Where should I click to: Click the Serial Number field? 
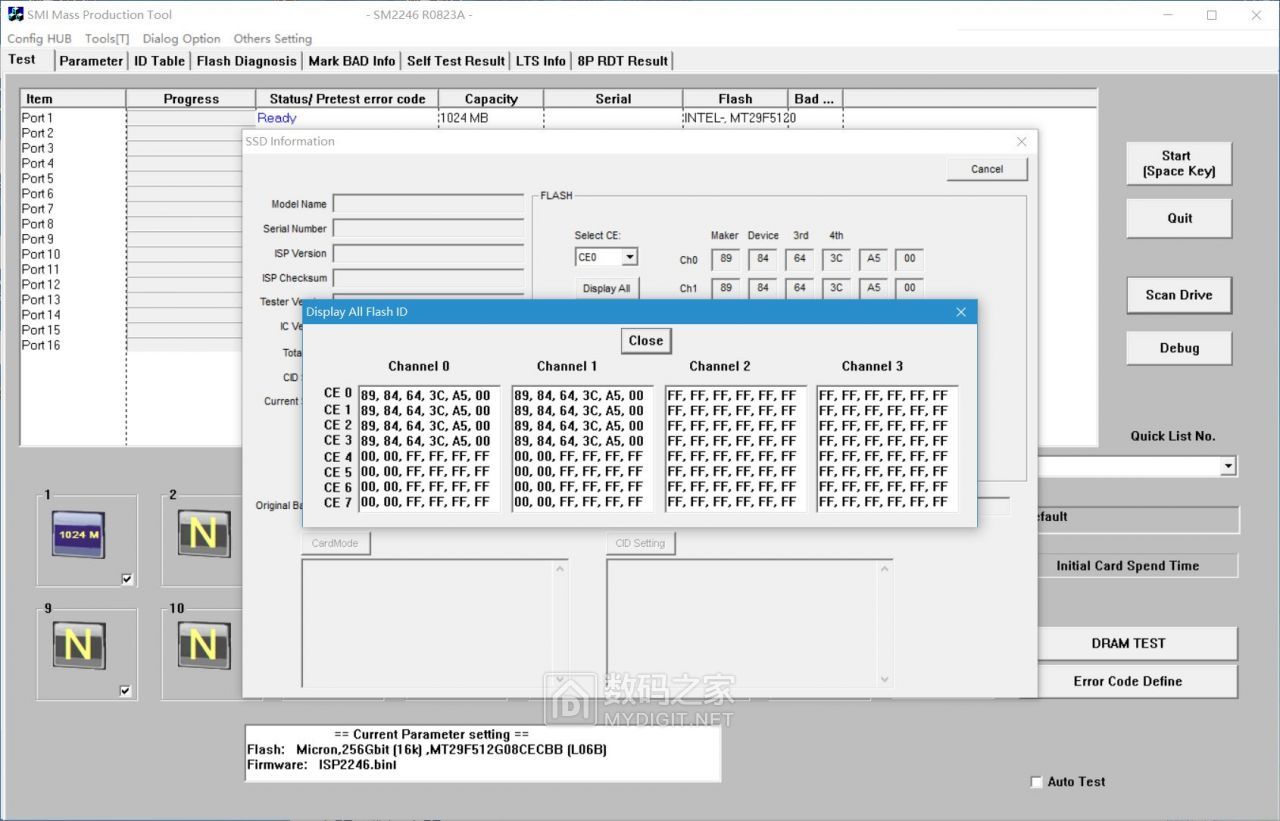point(428,229)
